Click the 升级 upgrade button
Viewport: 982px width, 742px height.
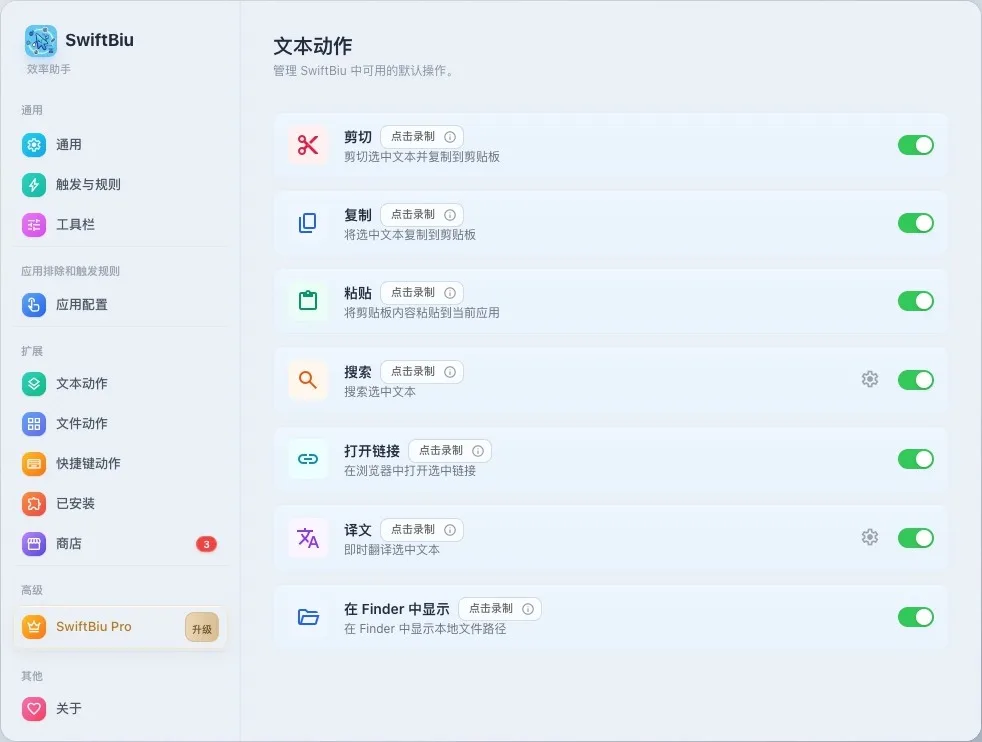coord(202,627)
